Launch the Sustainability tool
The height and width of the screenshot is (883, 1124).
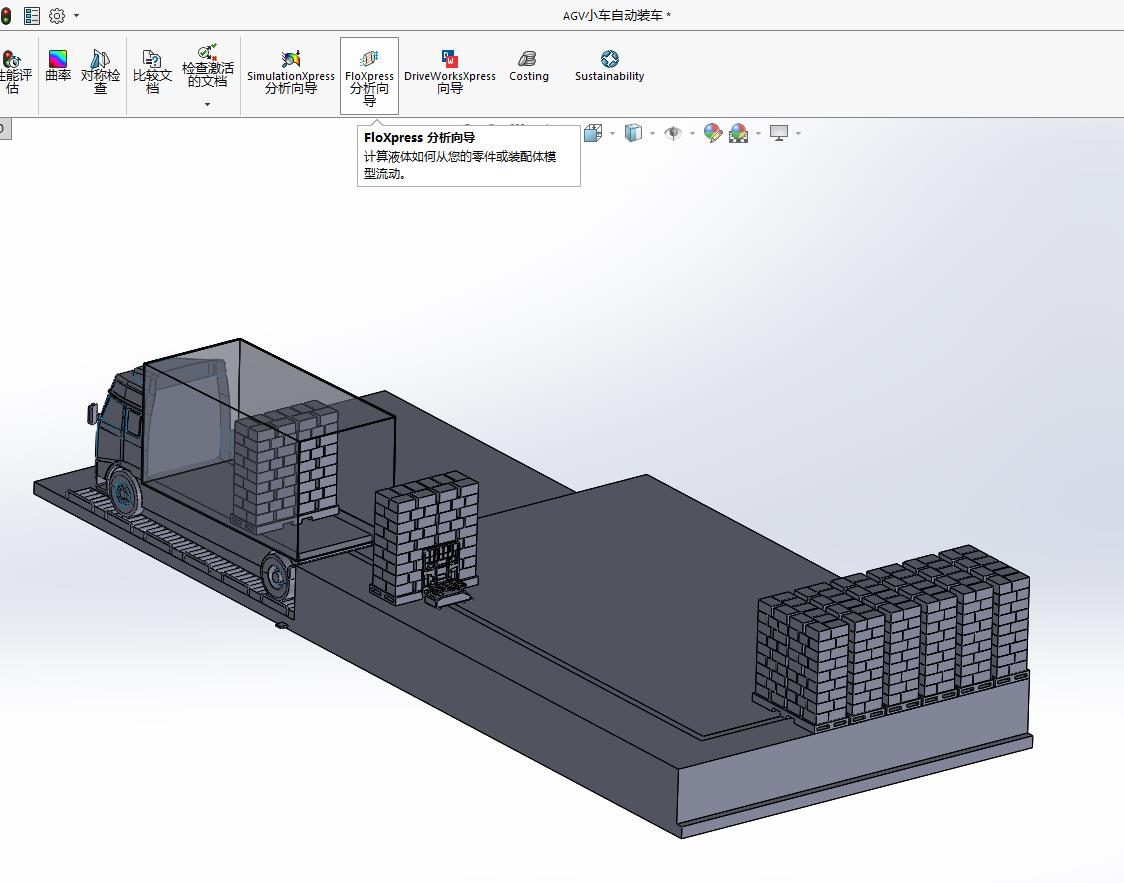pos(609,66)
